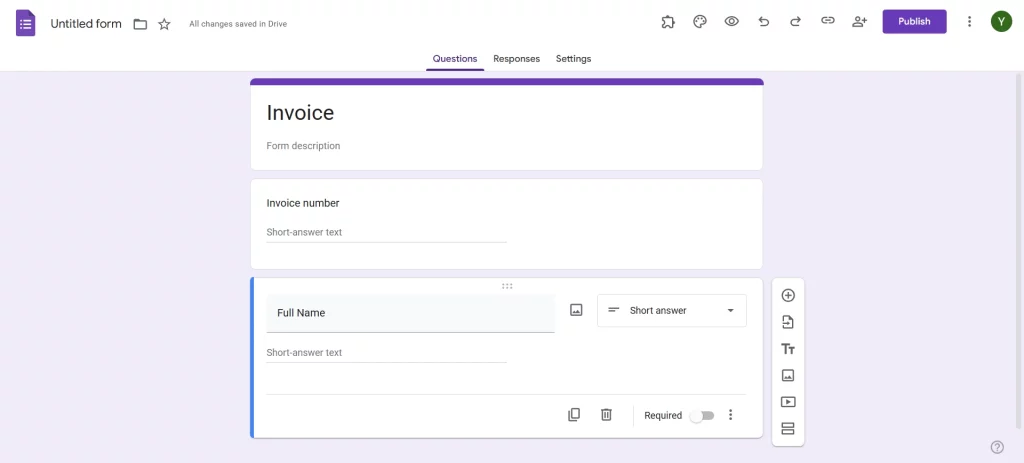This screenshot has height=463, width=1024.
Task: Click 'All changes saved in Drive' text
Action: (x=238, y=24)
